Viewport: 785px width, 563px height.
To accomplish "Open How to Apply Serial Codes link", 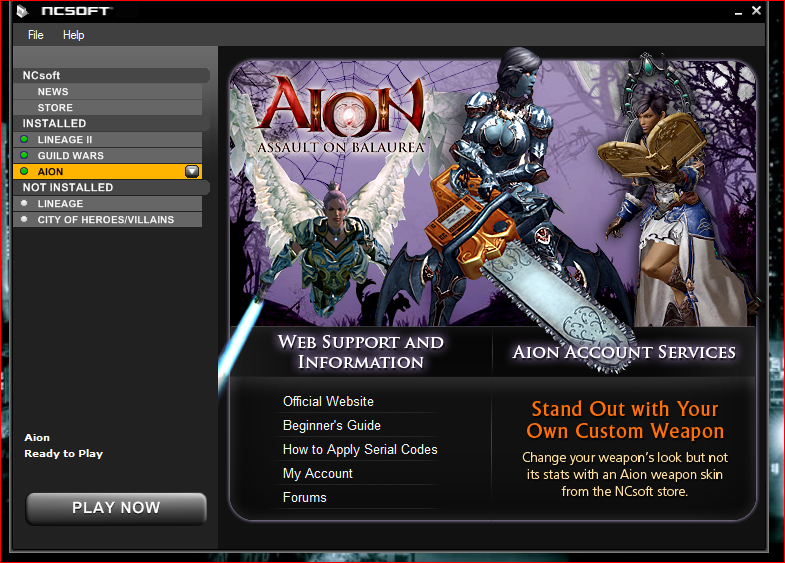I will [360, 449].
